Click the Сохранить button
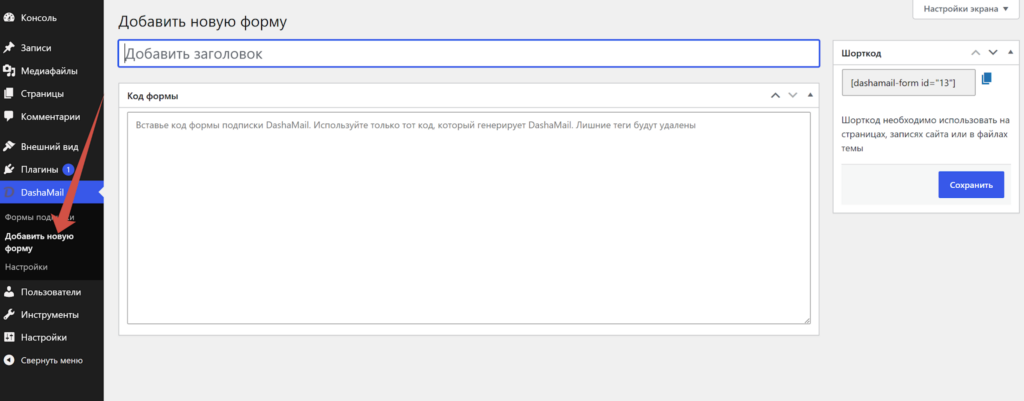The image size is (1024, 401). click(971, 185)
